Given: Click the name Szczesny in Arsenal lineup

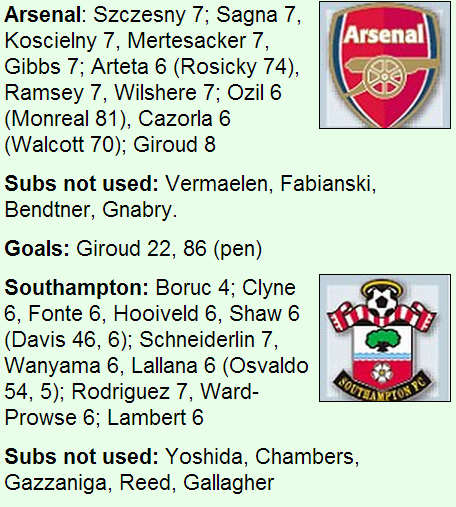Looking at the screenshot, I should pos(139,16).
